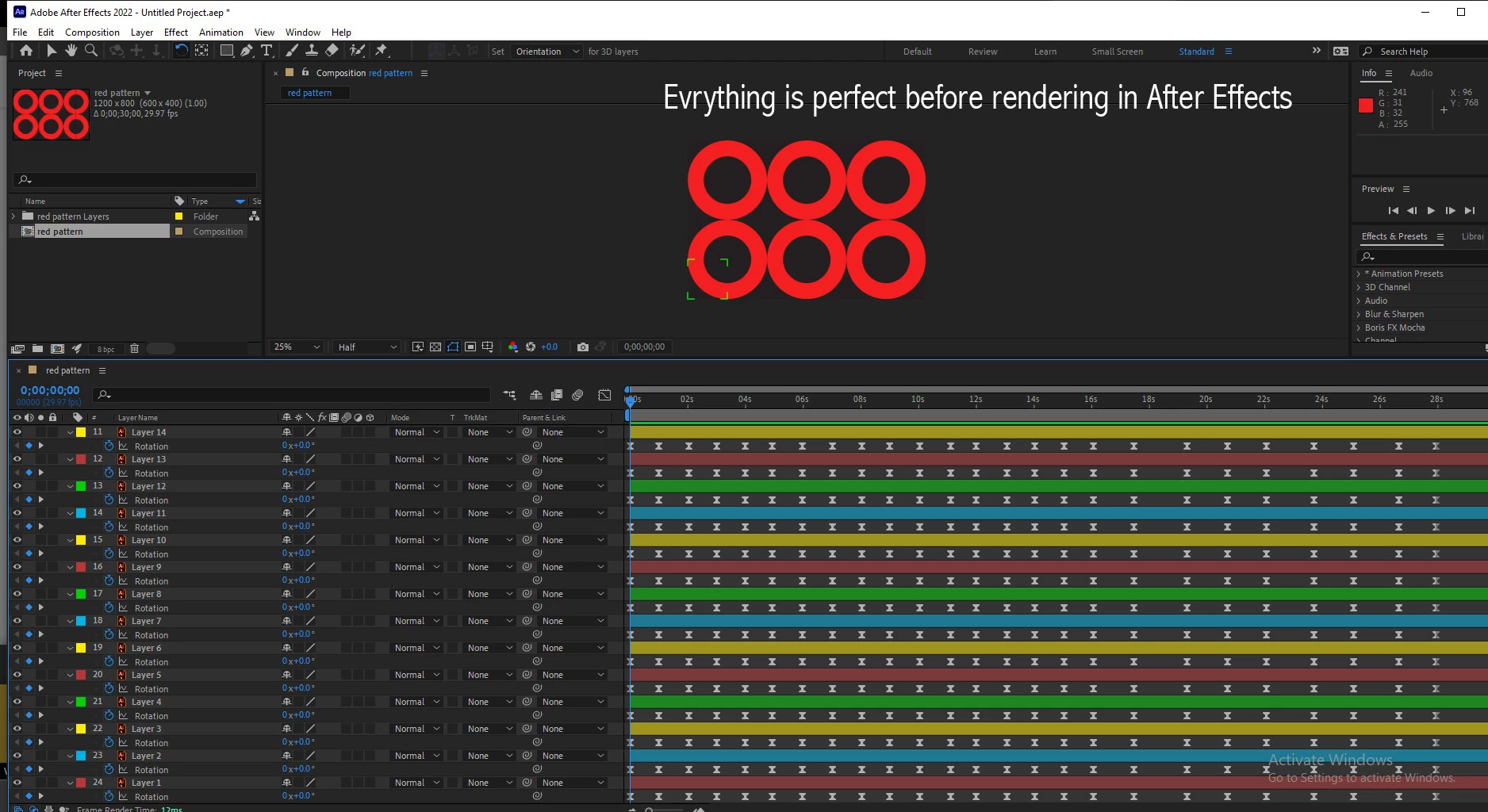The height and width of the screenshot is (812, 1488).
Task: Click the 8 bpc color depth button
Action: [x=106, y=349]
